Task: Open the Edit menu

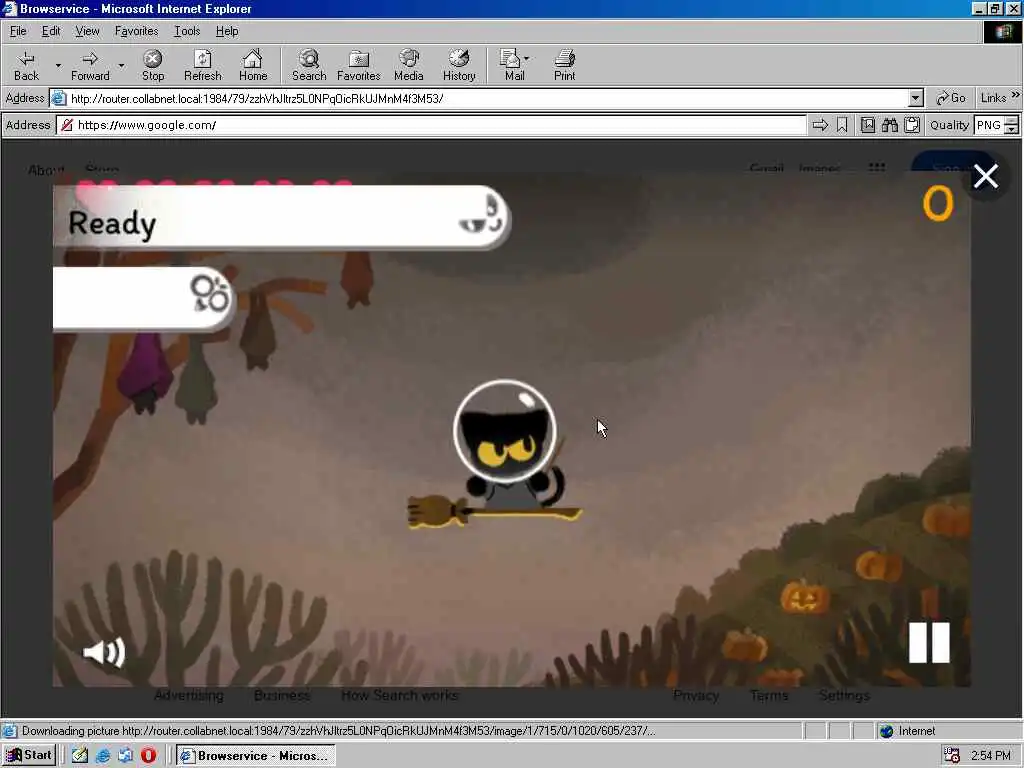Action: (x=51, y=31)
